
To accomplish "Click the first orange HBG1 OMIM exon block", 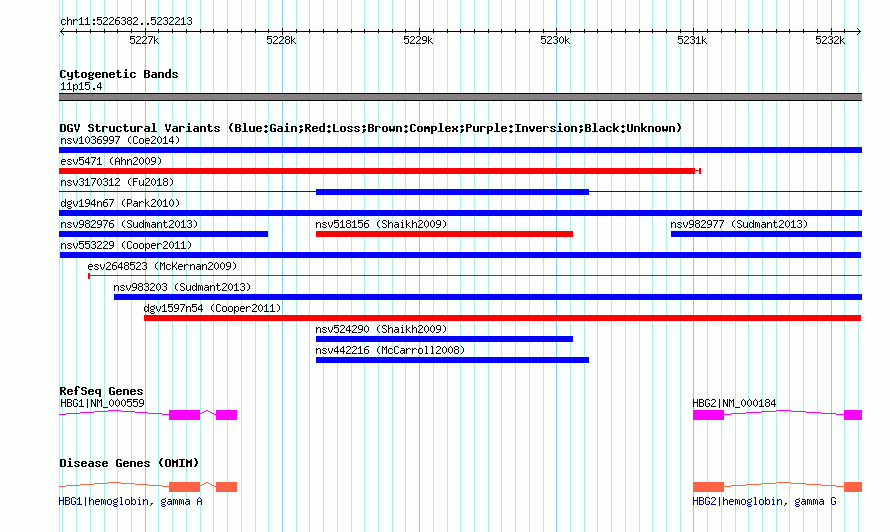I will (184, 487).
